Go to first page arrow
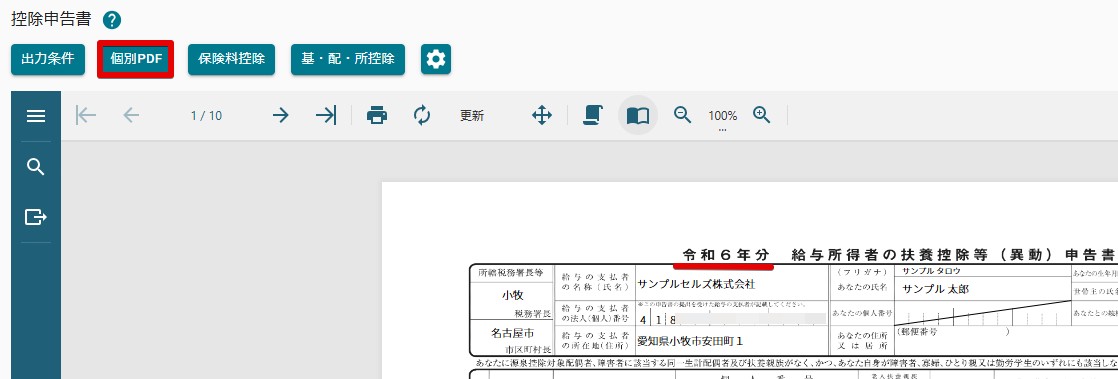The height and width of the screenshot is (379, 1118). [x=86, y=115]
